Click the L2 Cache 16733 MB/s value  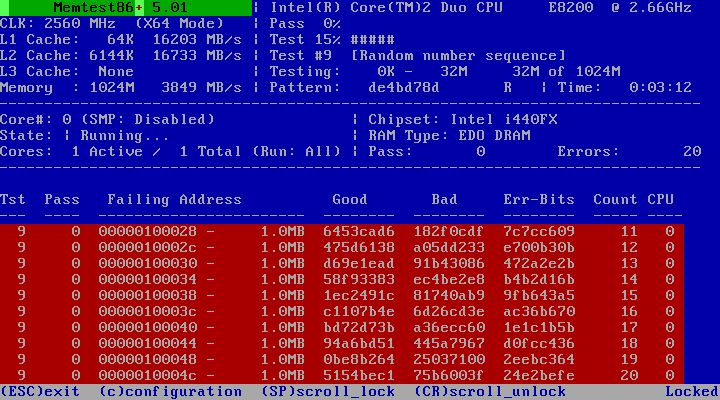pos(197,56)
